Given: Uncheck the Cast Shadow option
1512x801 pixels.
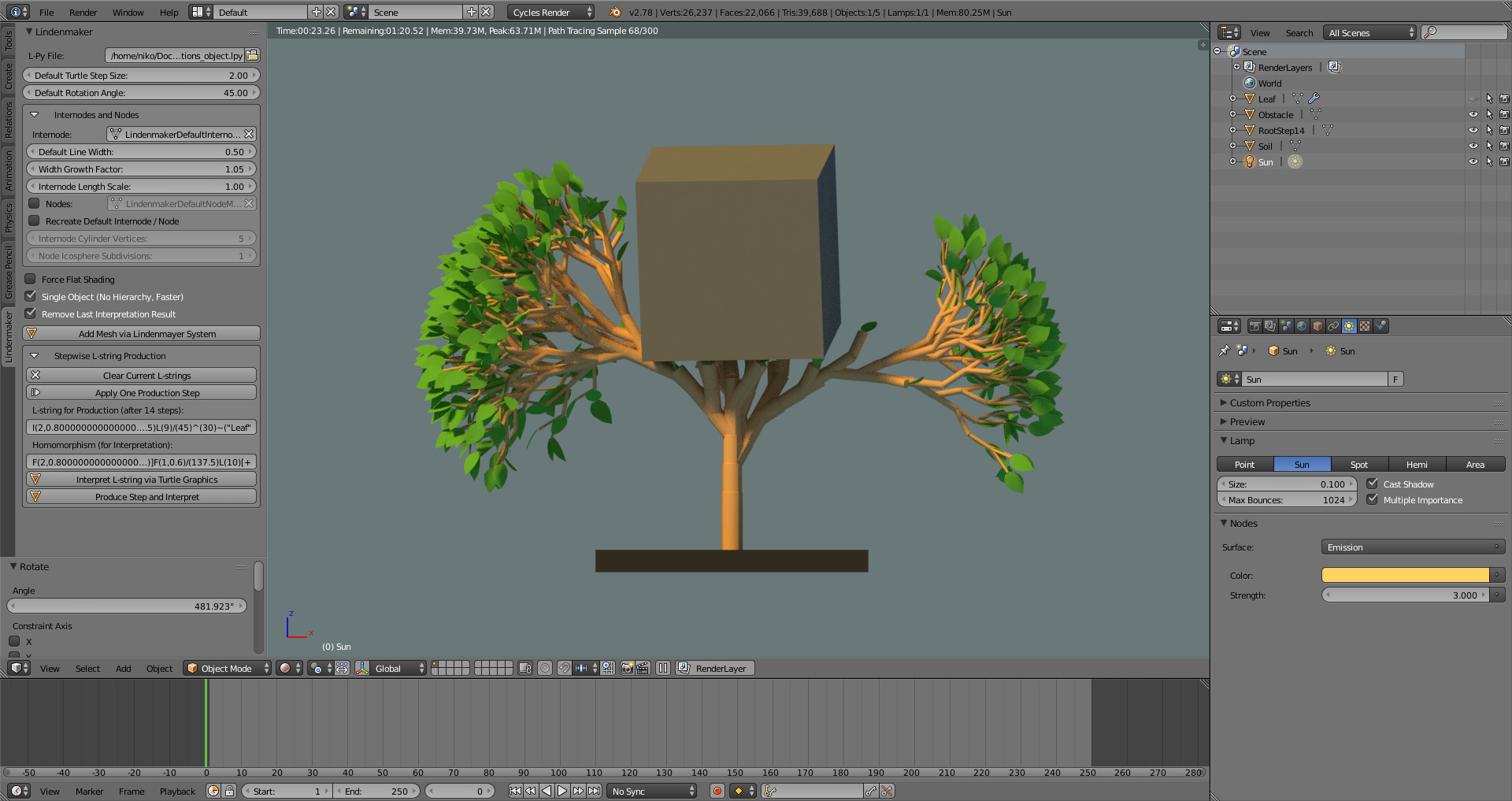Looking at the screenshot, I should pos(1372,484).
